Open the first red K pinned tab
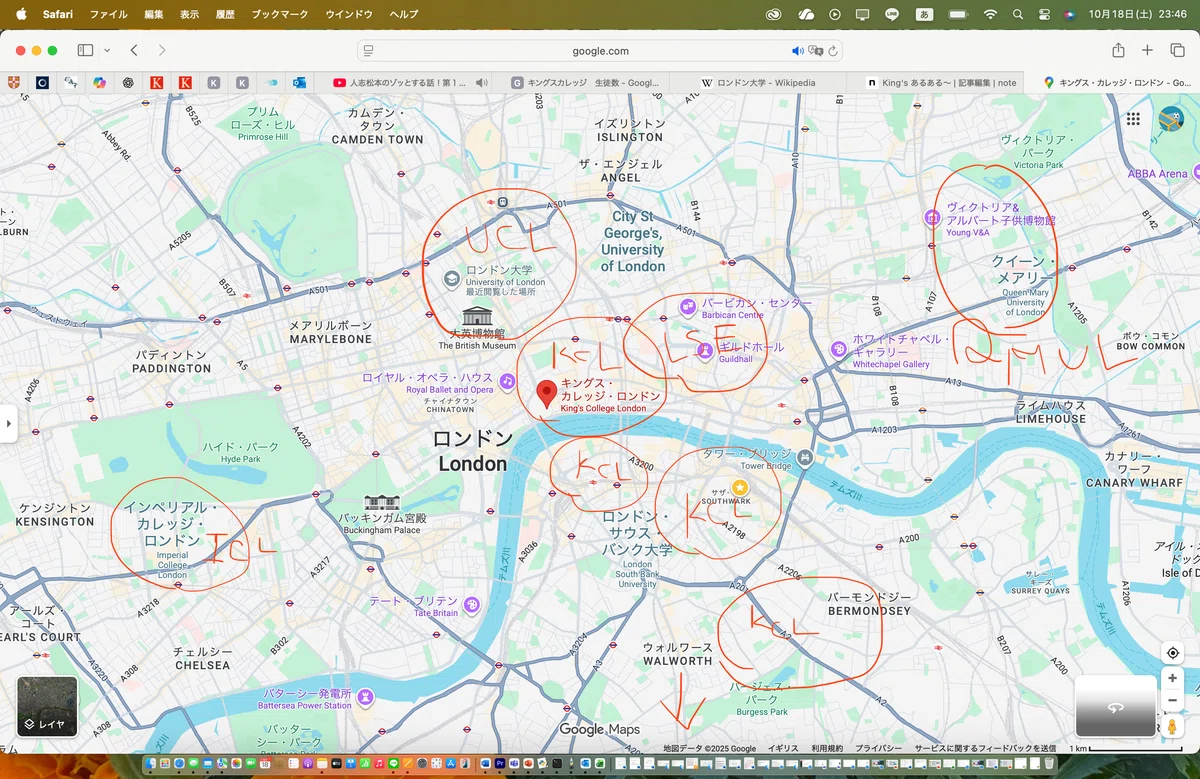 click(x=157, y=83)
